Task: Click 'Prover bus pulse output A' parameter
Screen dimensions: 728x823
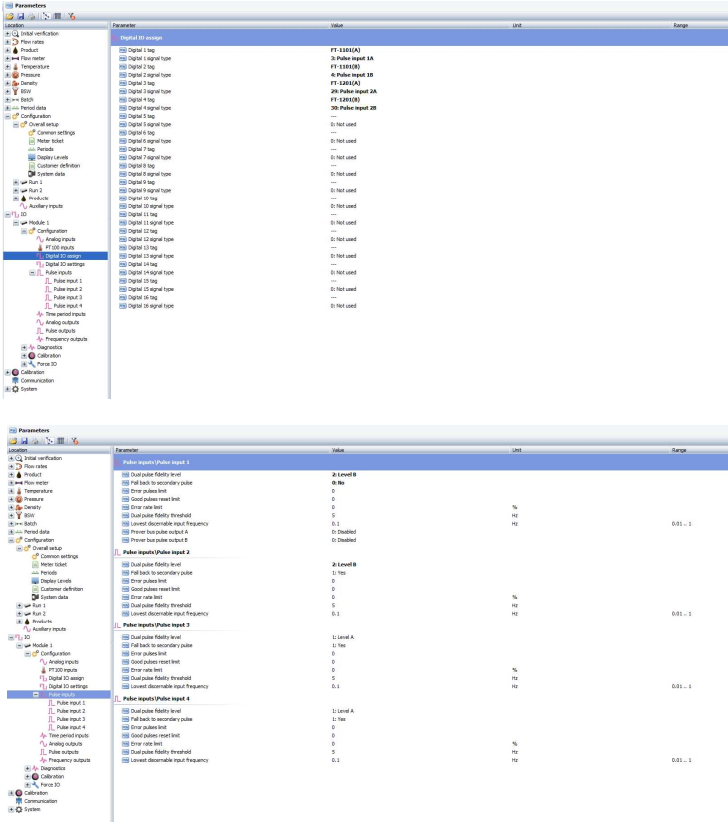Action: (x=159, y=532)
